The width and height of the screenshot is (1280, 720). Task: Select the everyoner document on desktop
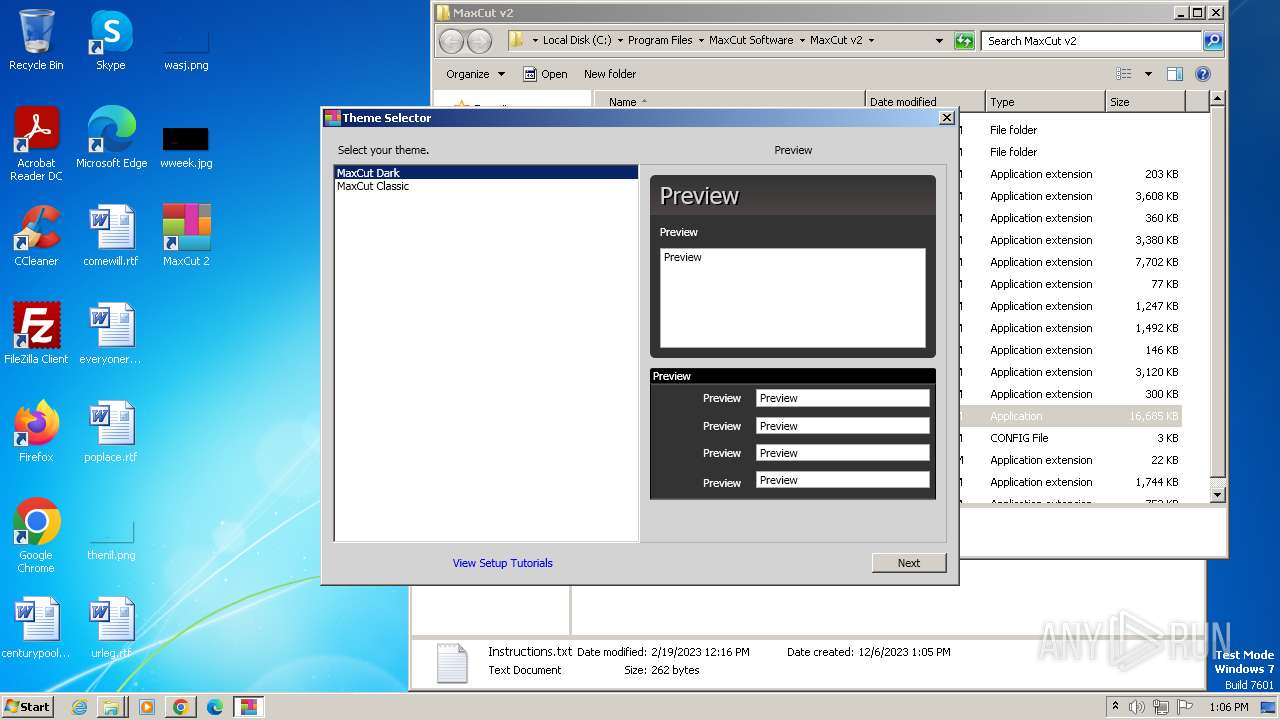click(x=110, y=334)
